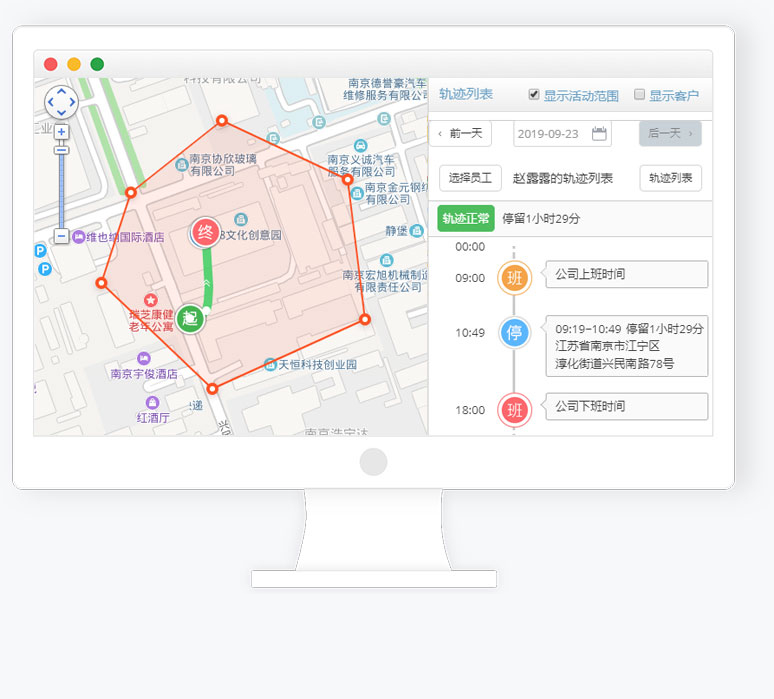Enable the 显示客户 checkbox
Viewport: 774px width, 699px height.
(x=639, y=94)
